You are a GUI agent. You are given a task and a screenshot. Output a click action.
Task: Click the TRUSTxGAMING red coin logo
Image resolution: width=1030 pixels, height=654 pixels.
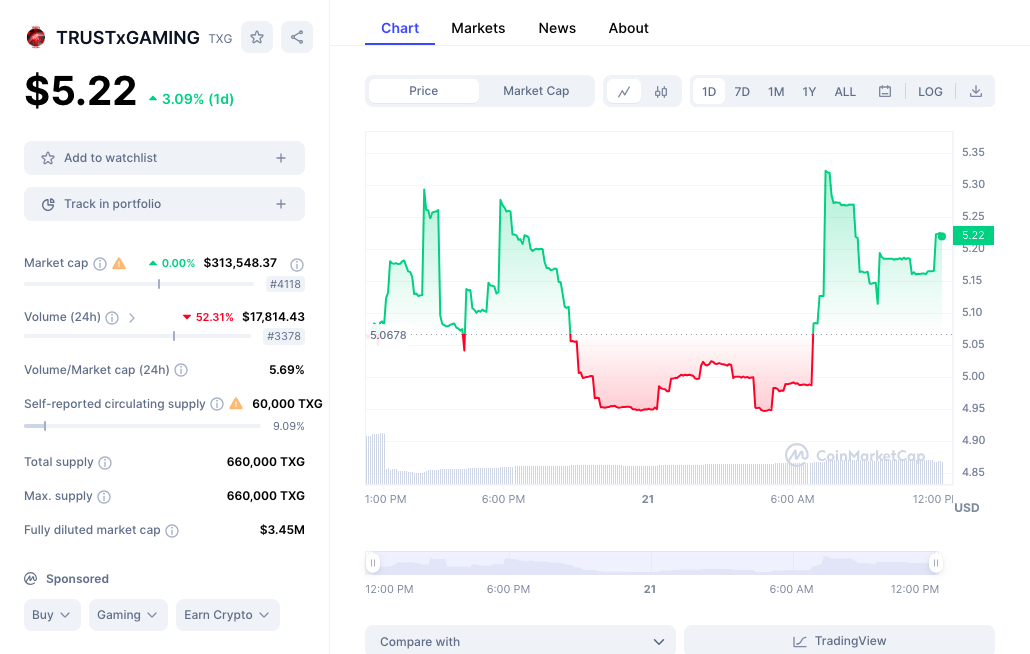[36, 37]
